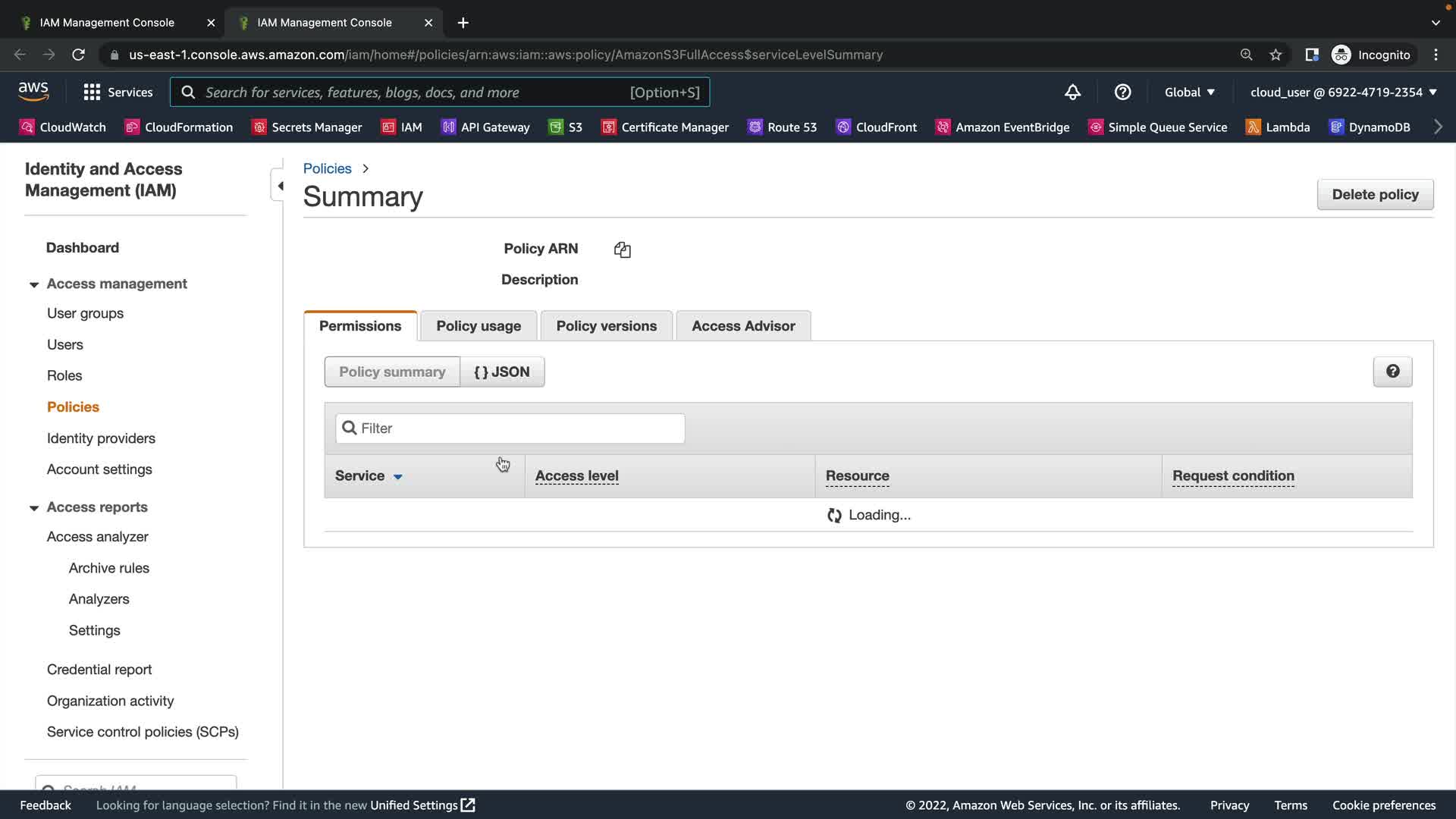Open the Services grid menu icon
The image size is (1456, 819).
[x=92, y=93]
